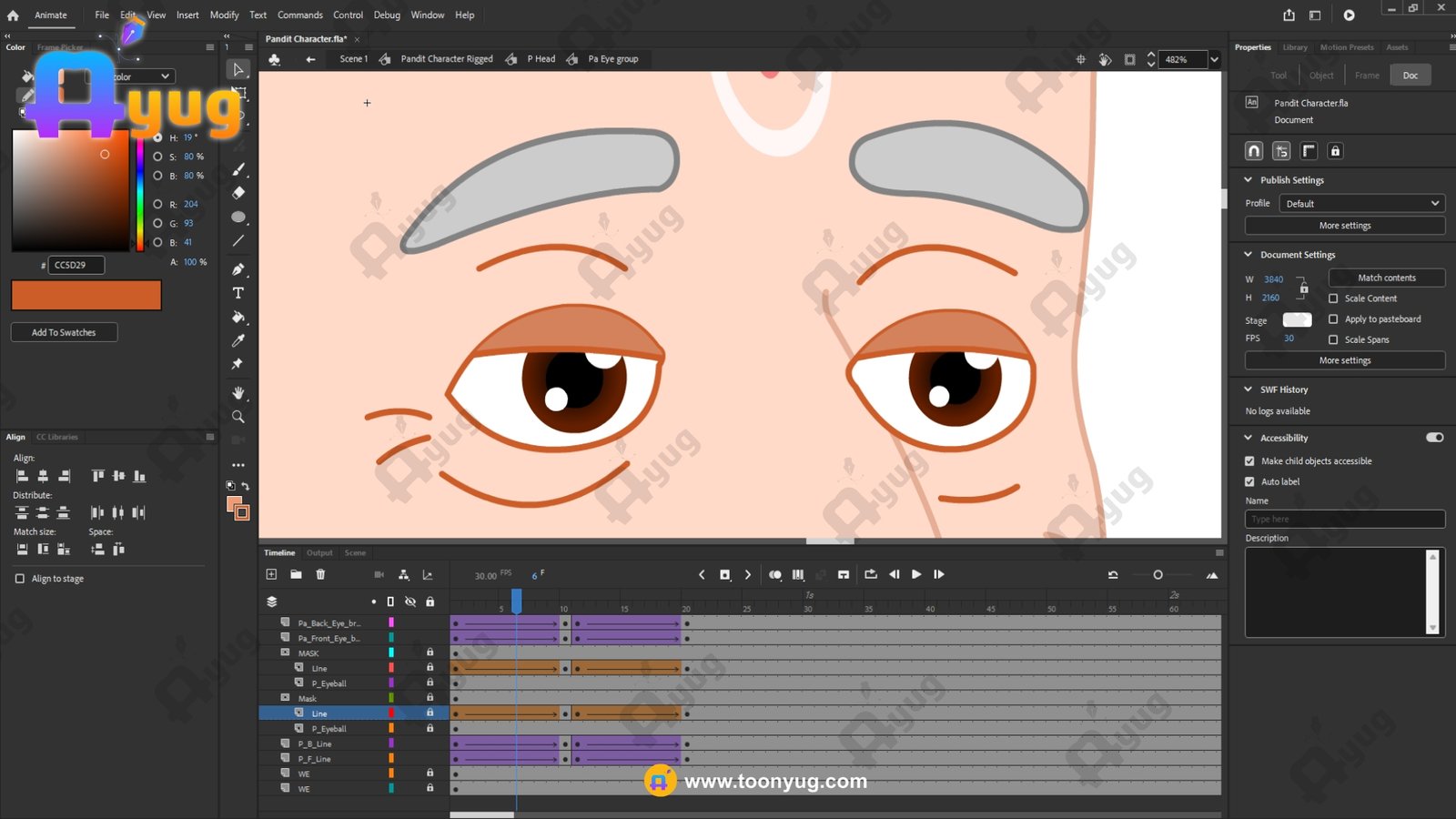Collapse the Publish Settings section
This screenshot has width=1456, height=819.
(1249, 180)
